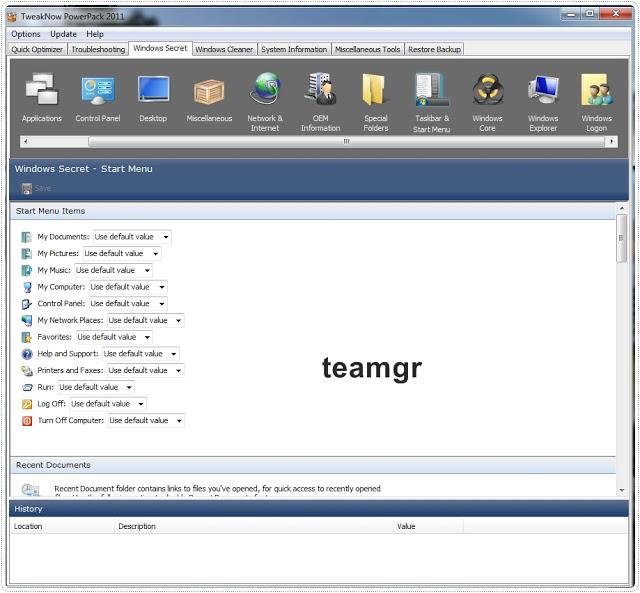Click the My Documents row icon
640x593 pixels.
(27, 237)
